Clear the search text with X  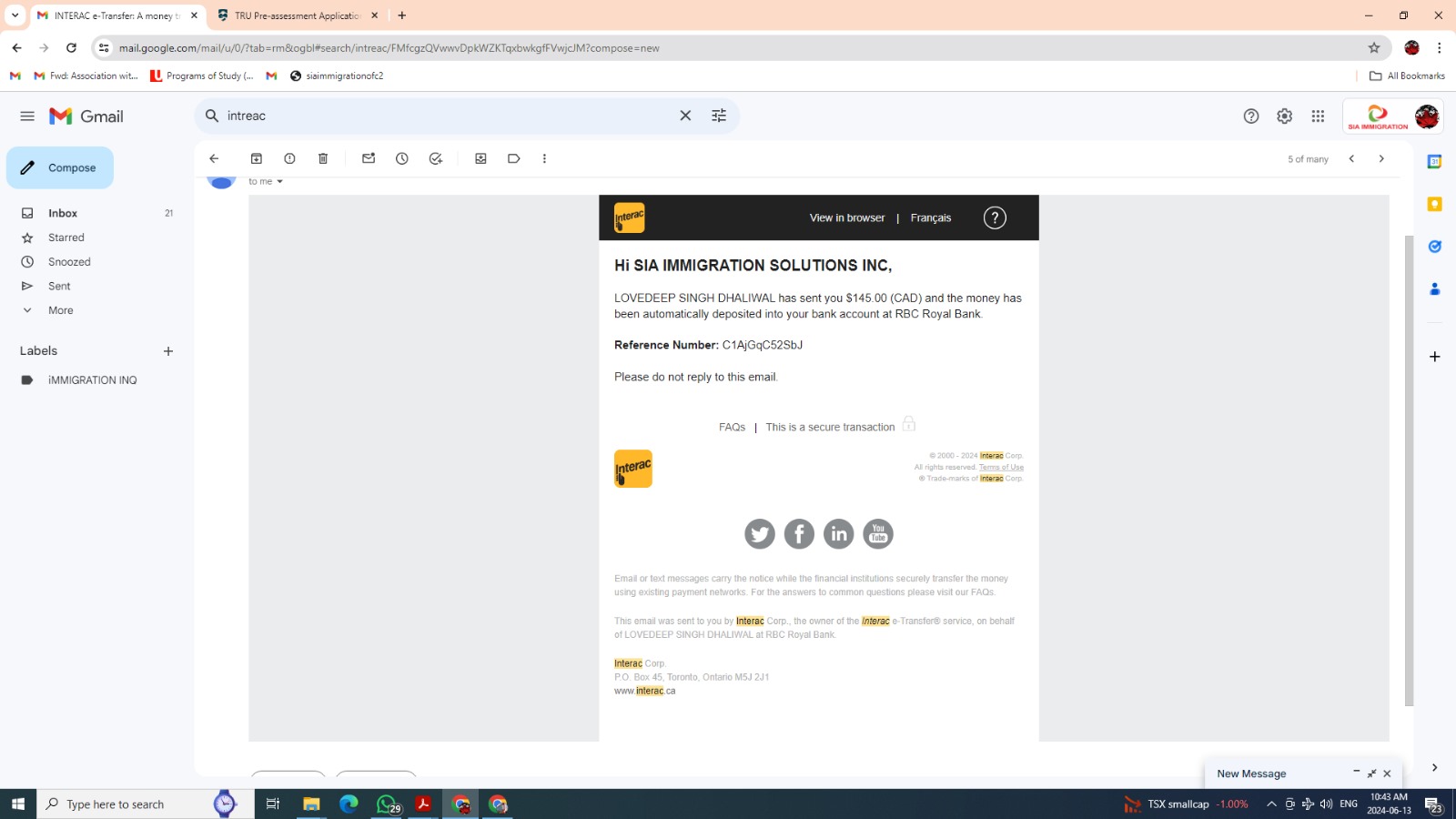point(685,116)
